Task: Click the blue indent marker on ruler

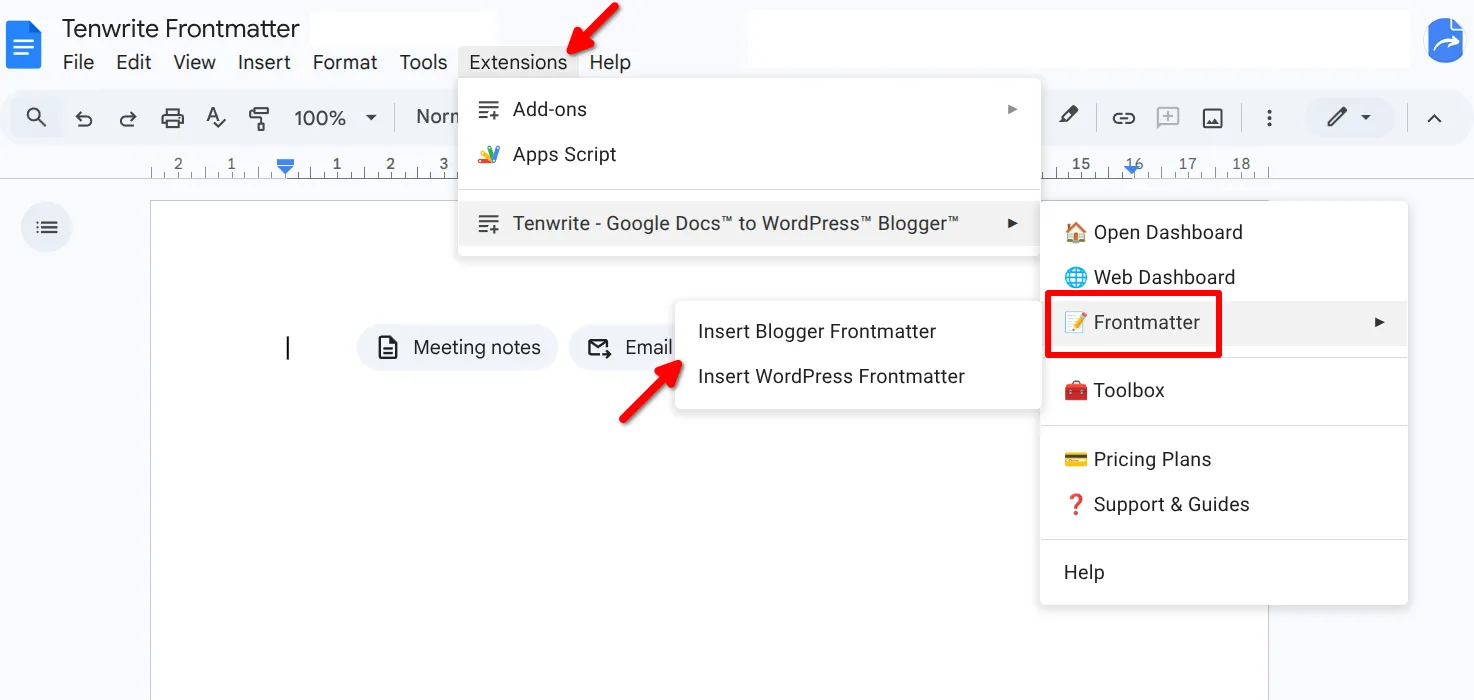Action: coord(284,164)
